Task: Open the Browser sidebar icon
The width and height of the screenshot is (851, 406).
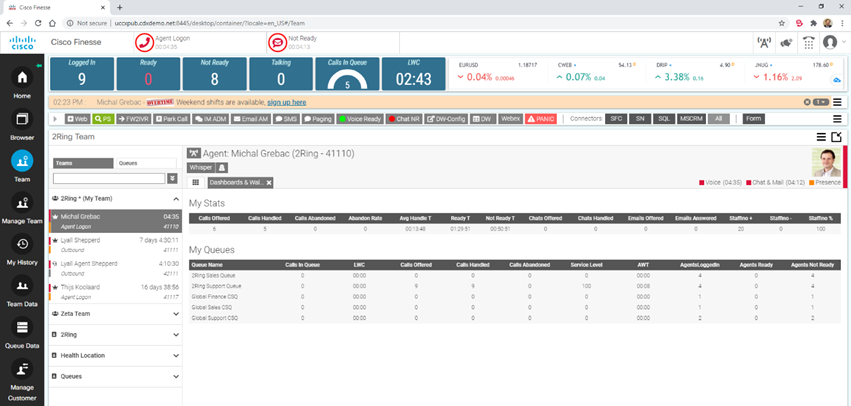Action: [22, 119]
